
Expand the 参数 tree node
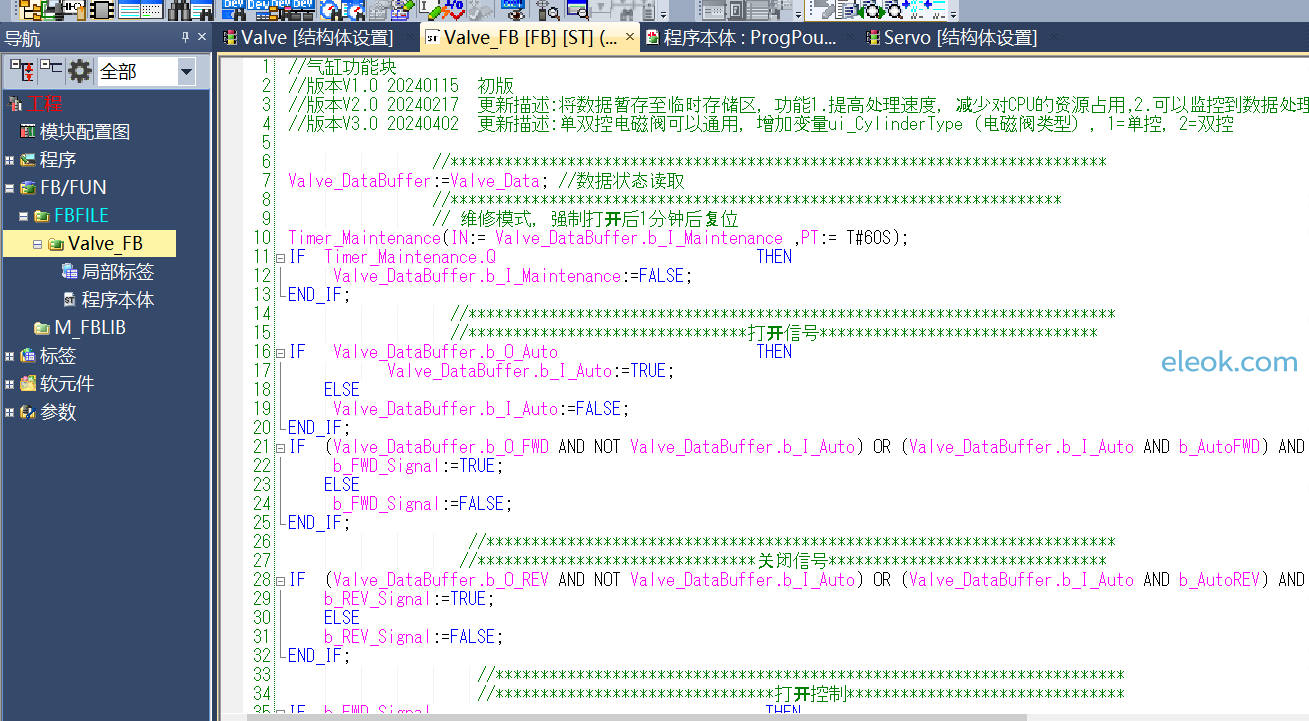coord(10,412)
